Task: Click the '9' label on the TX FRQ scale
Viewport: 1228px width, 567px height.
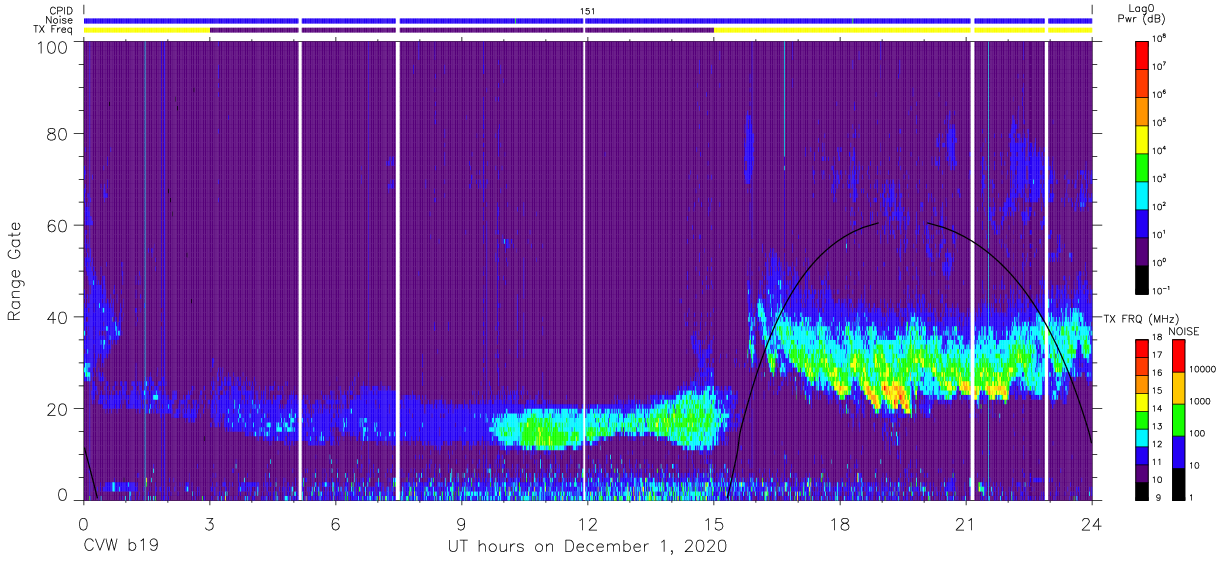Action: 1158,498
